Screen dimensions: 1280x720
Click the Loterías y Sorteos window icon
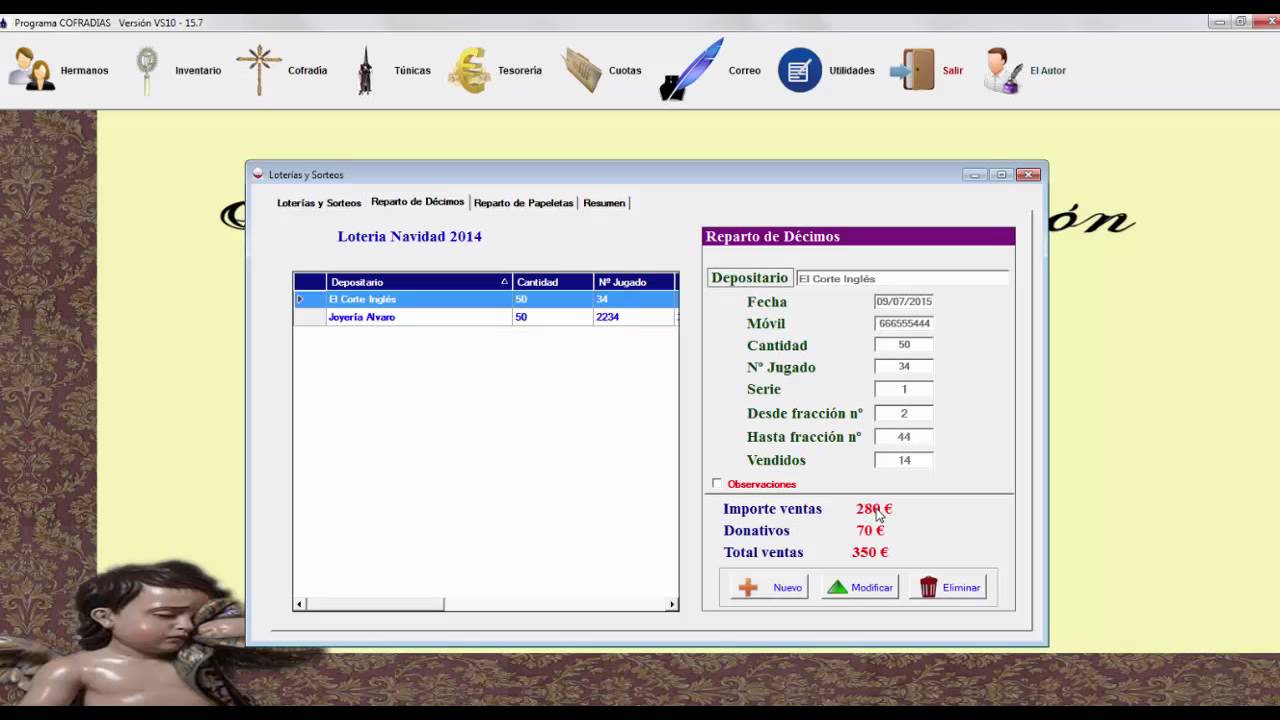(258, 174)
